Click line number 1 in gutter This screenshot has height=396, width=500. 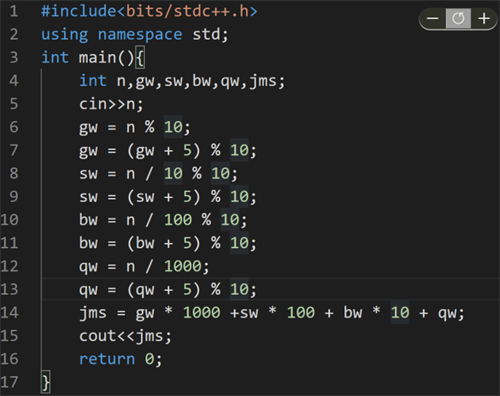coord(14,11)
